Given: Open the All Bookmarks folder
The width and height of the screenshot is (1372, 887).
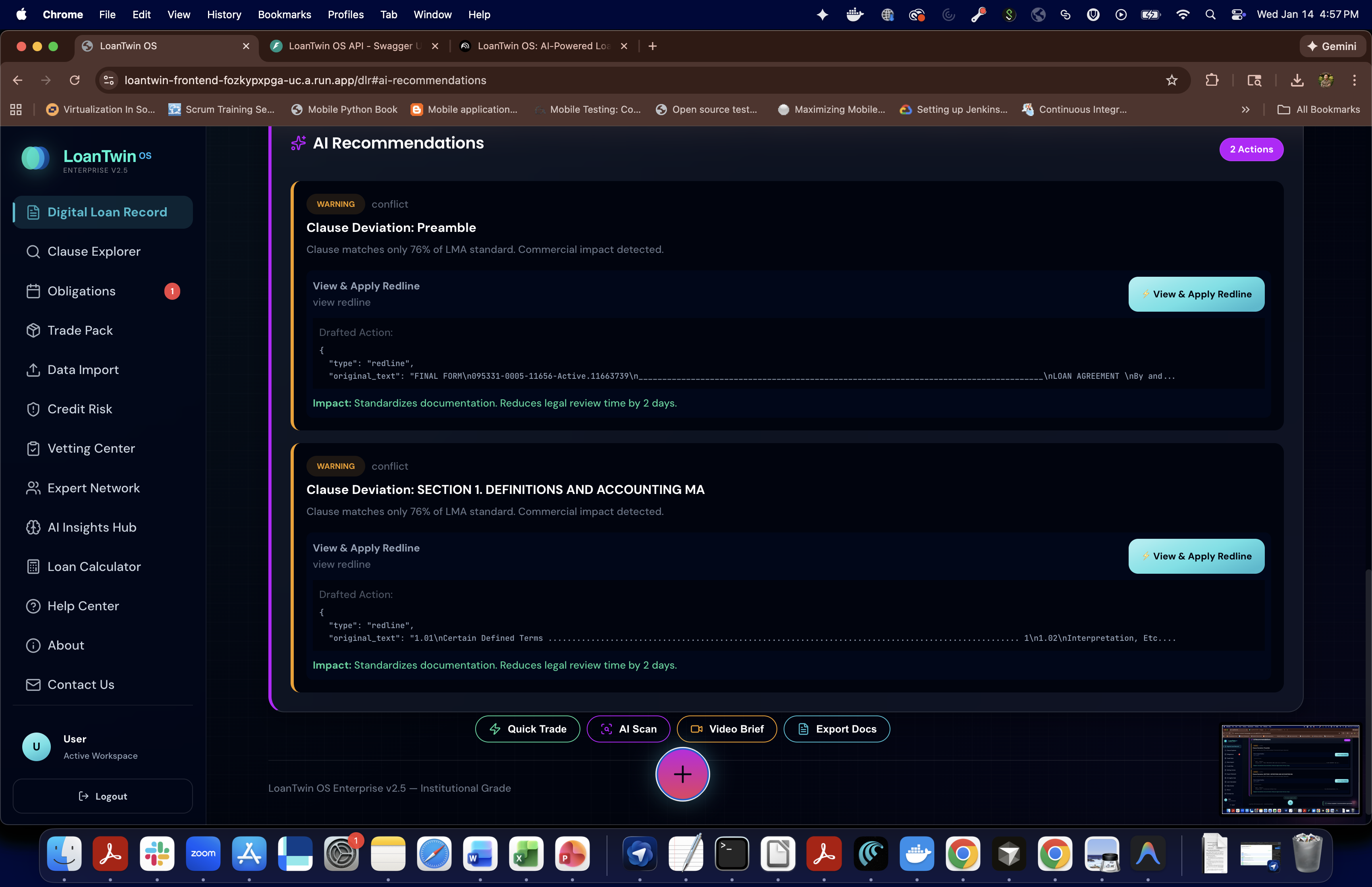Looking at the screenshot, I should 1318,110.
